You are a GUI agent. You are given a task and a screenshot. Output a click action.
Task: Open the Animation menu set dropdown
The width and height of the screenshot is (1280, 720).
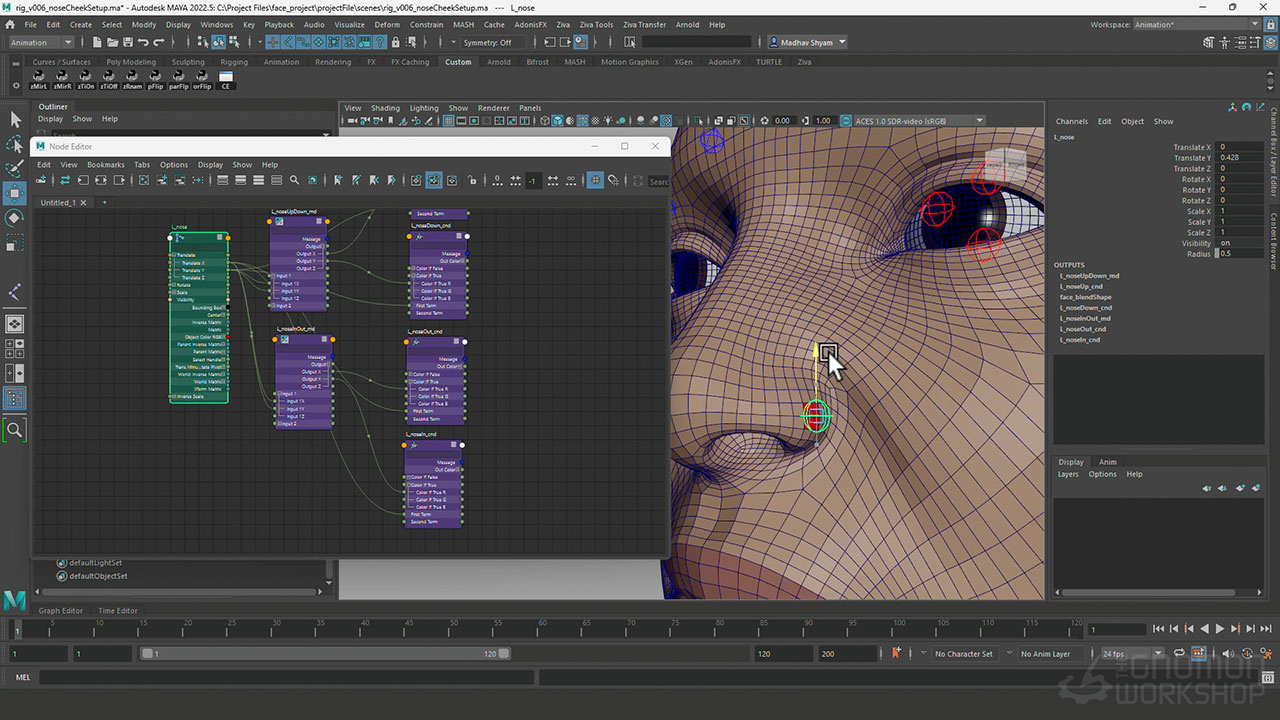41,42
